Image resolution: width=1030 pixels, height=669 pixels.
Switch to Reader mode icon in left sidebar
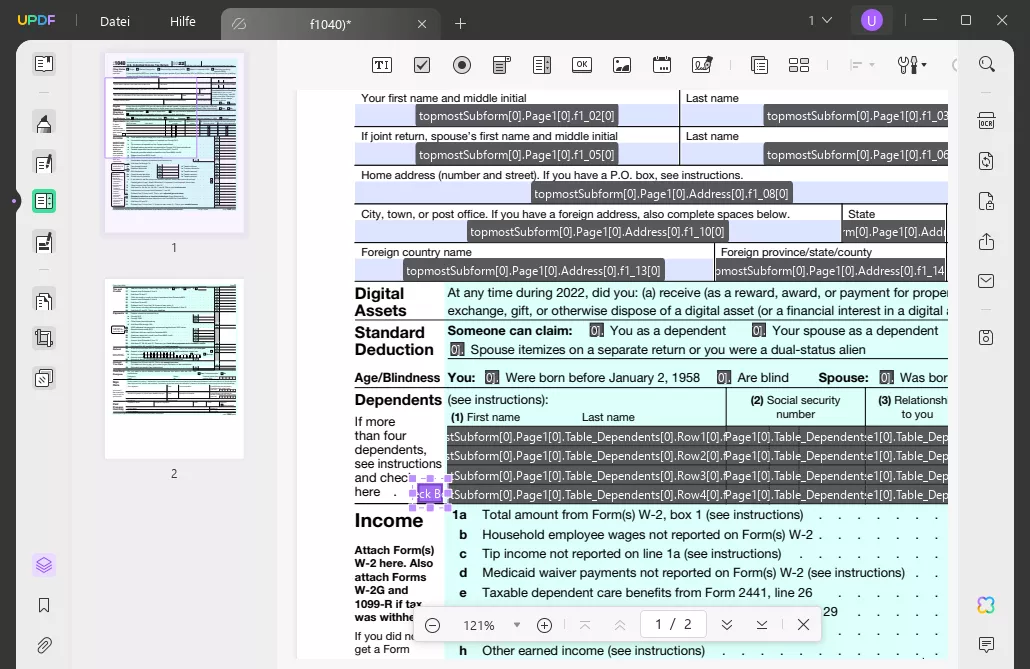[44, 64]
